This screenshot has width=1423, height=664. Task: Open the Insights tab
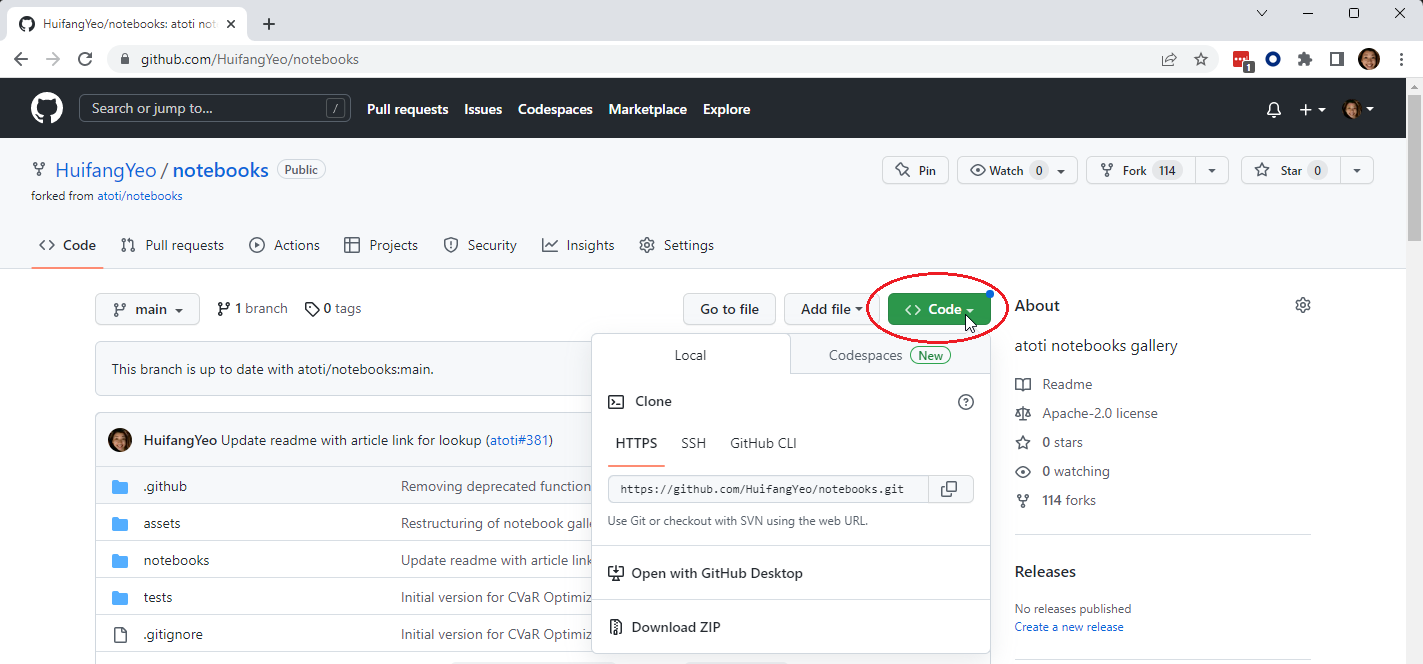(x=578, y=245)
